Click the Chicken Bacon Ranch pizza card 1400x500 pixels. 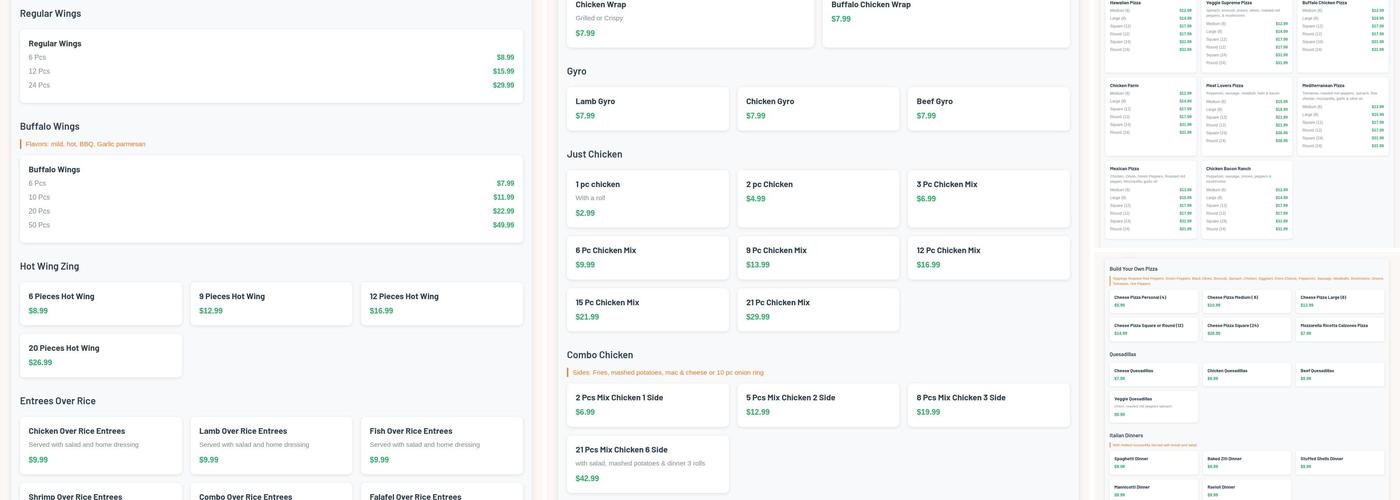pos(1247,200)
